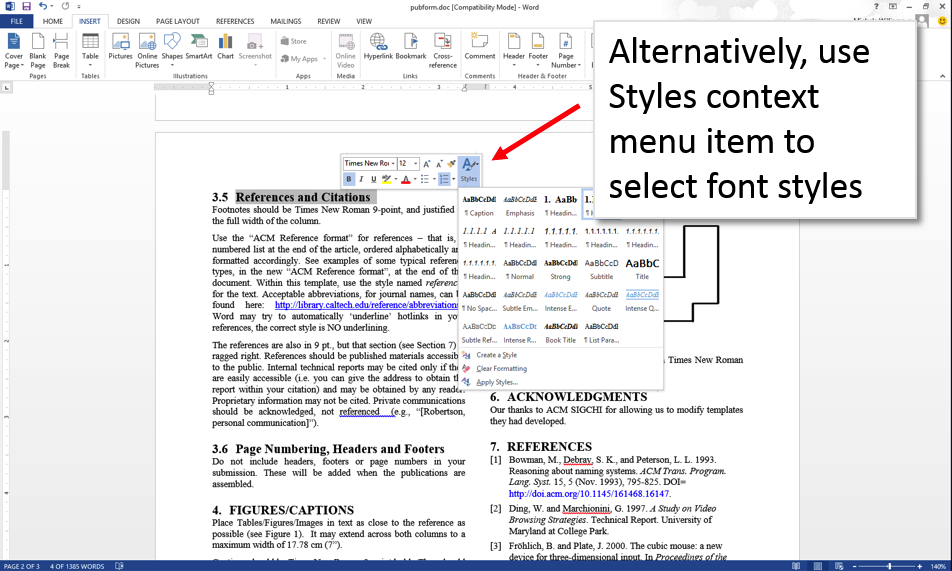Open the library.caltech.edu abbreviations link
This screenshot has height=571, width=952.
(x=366, y=305)
